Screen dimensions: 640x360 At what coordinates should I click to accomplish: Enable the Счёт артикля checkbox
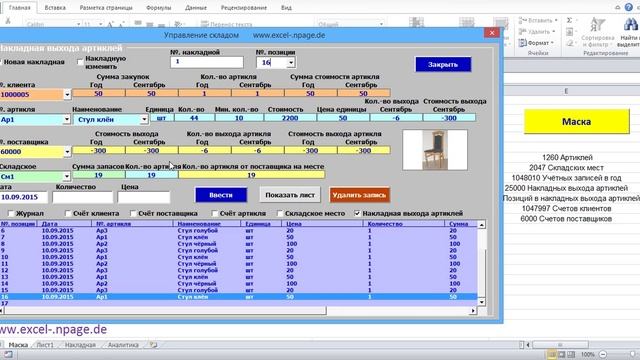(x=215, y=213)
